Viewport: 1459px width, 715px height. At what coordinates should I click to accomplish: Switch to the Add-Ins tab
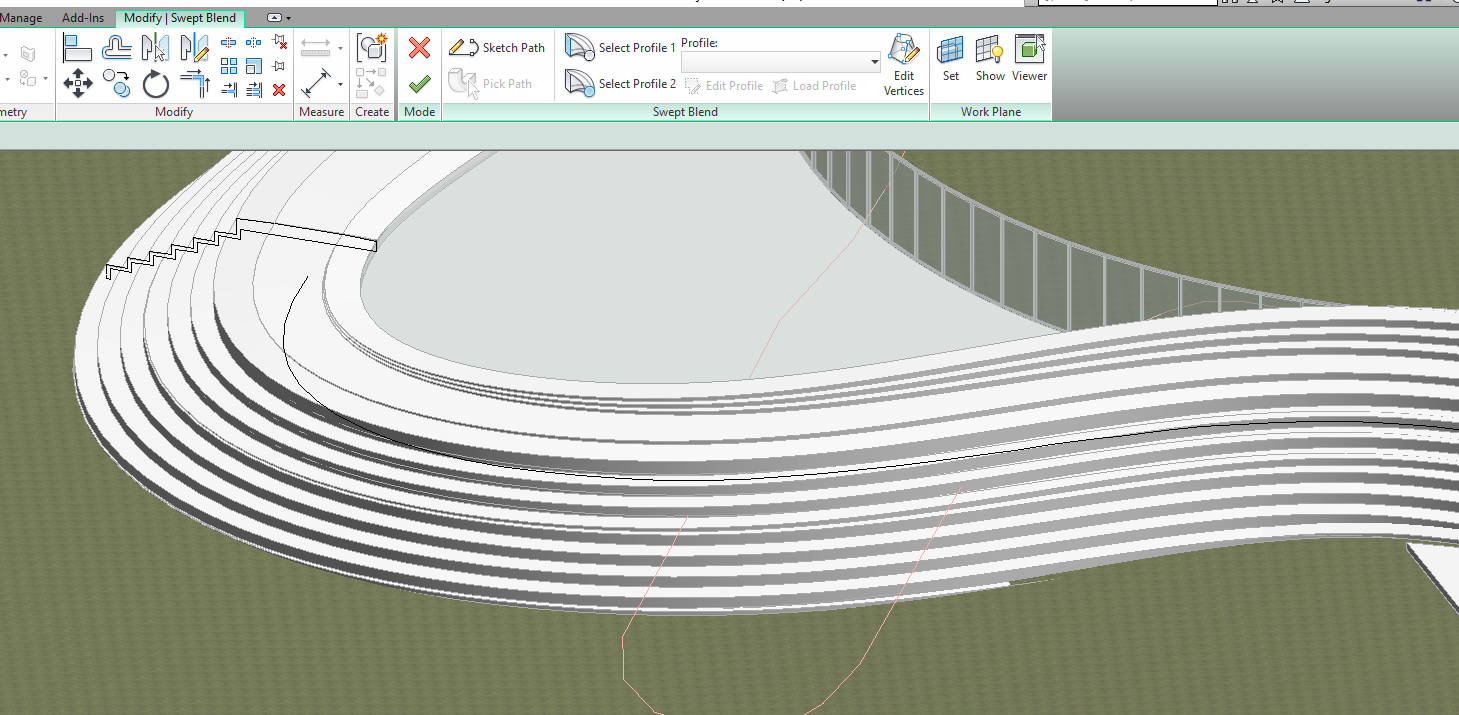[83, 16]
